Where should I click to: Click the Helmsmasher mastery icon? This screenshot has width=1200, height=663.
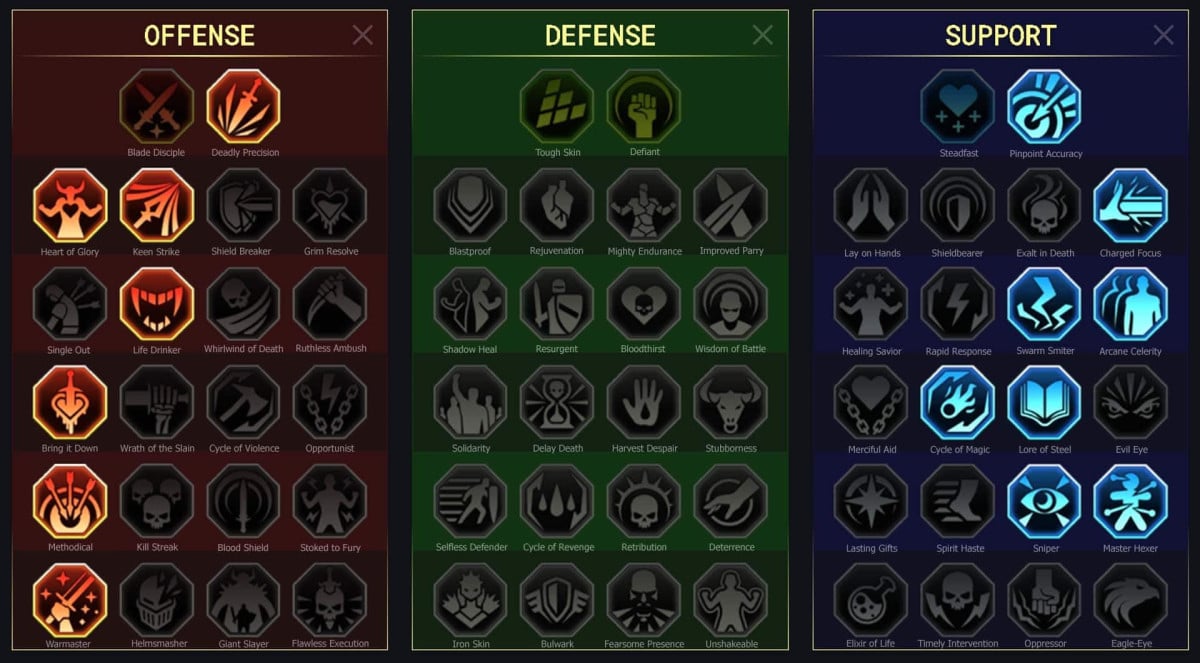point(156,600)
